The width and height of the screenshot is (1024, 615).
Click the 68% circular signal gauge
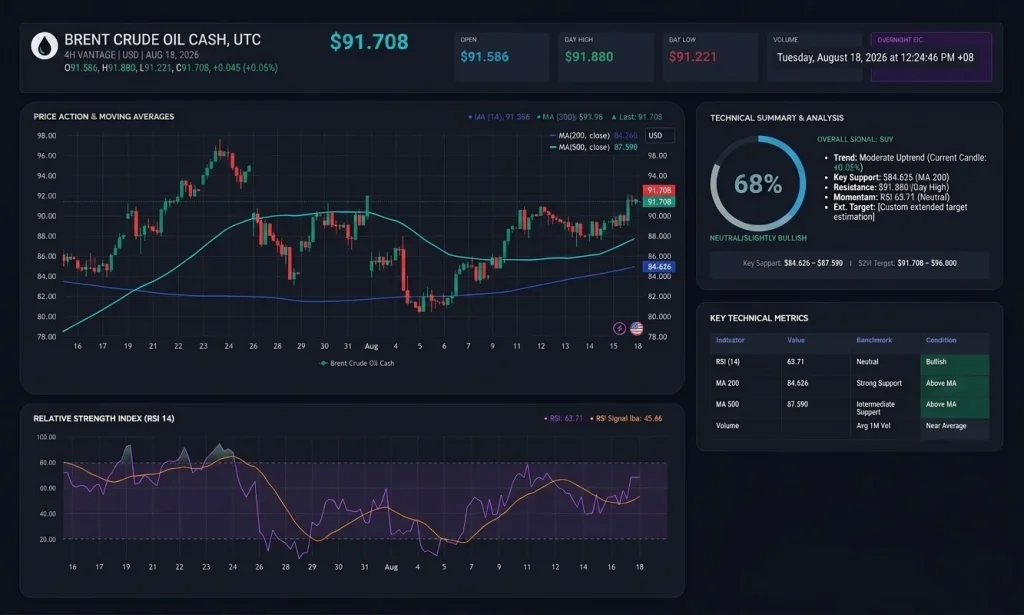(758, 183)
